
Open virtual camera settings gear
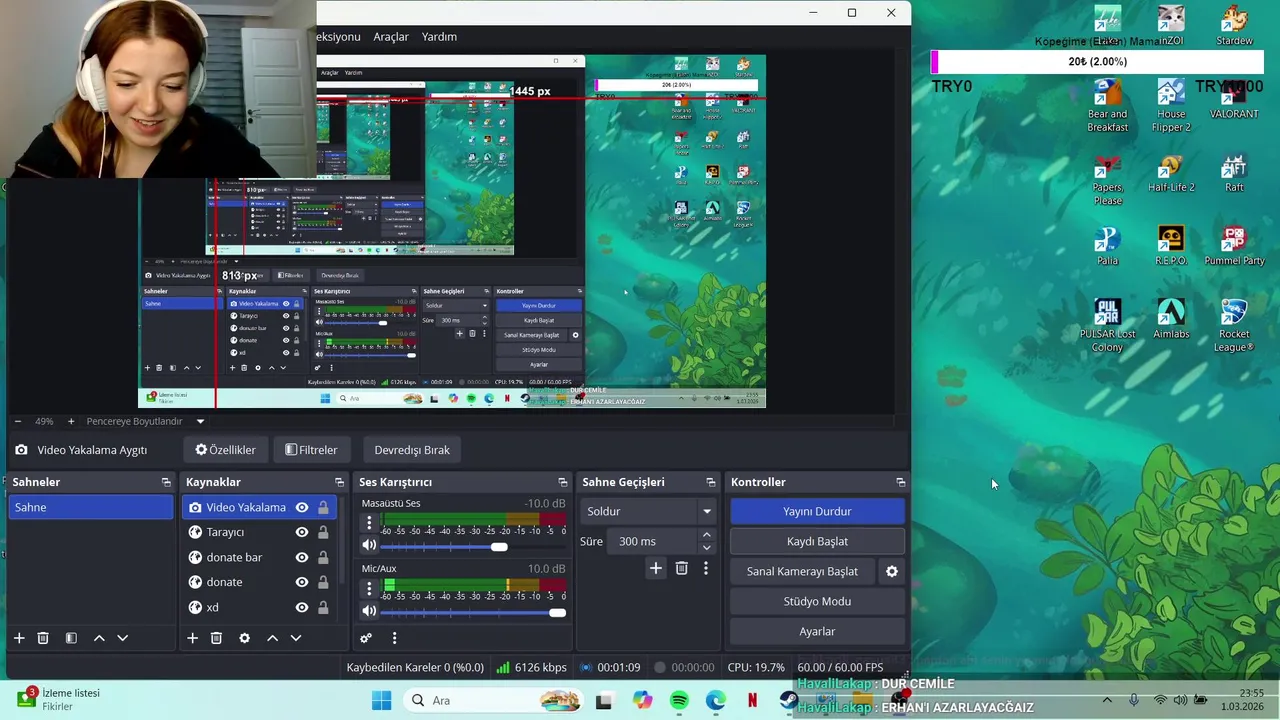pos(892,572)
